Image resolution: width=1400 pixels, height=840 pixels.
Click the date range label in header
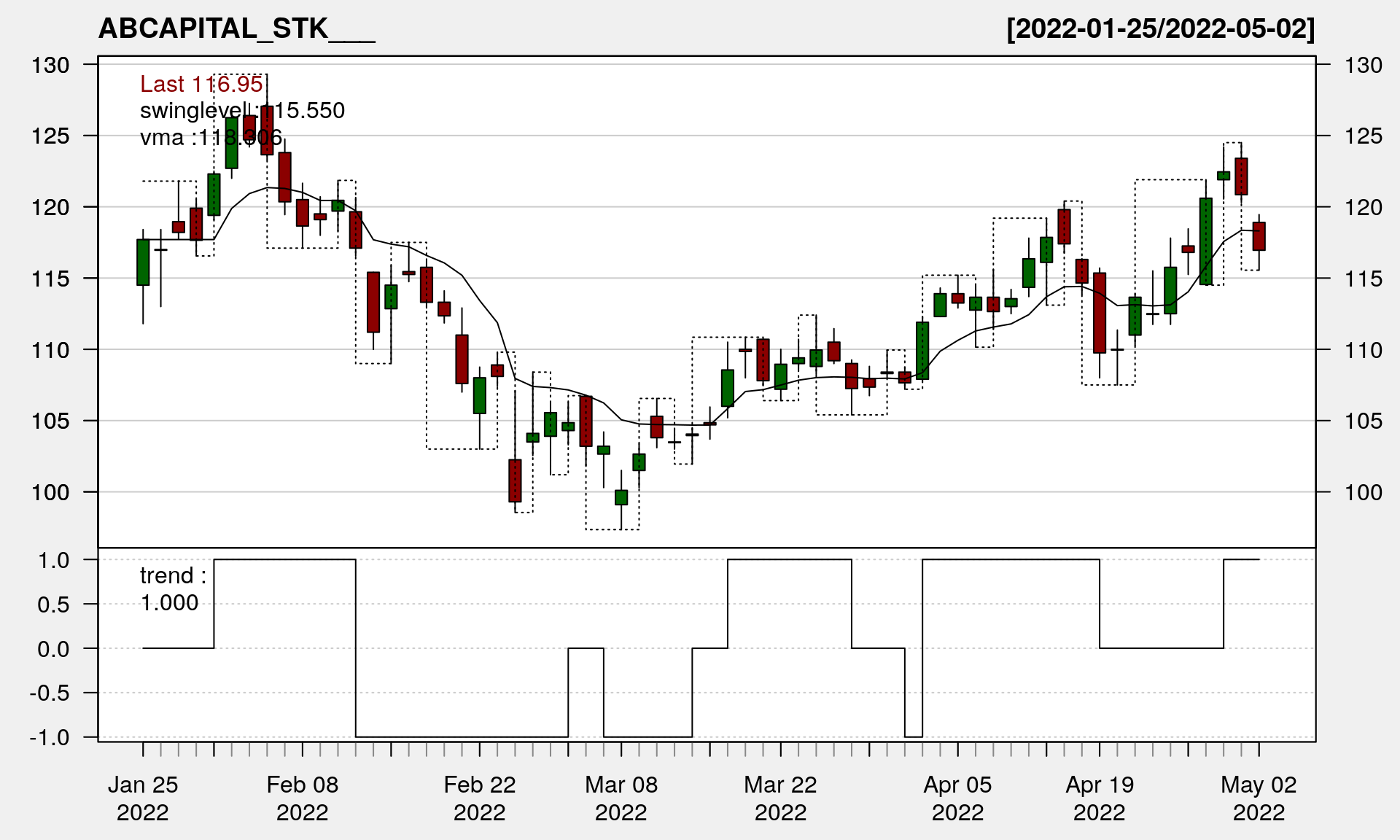pos(1160,28)
